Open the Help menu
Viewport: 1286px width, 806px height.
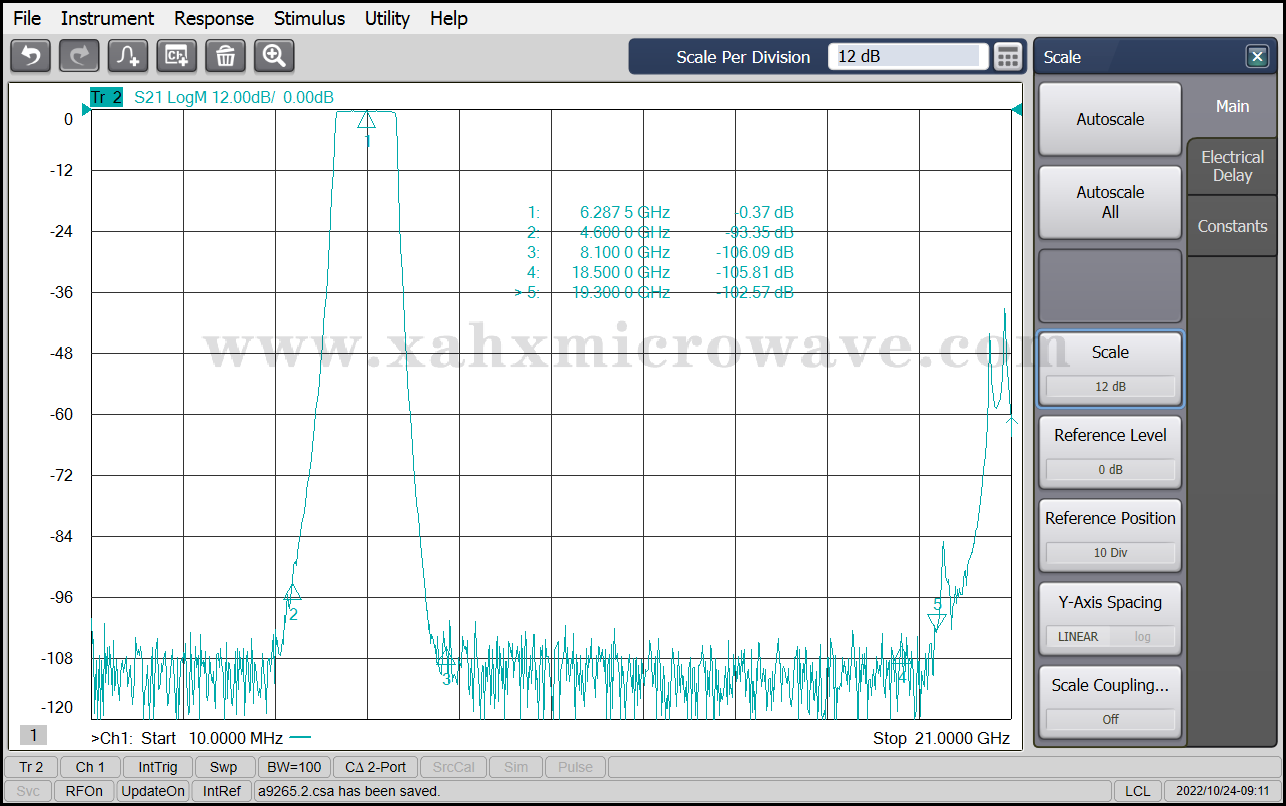click(449, 18)
